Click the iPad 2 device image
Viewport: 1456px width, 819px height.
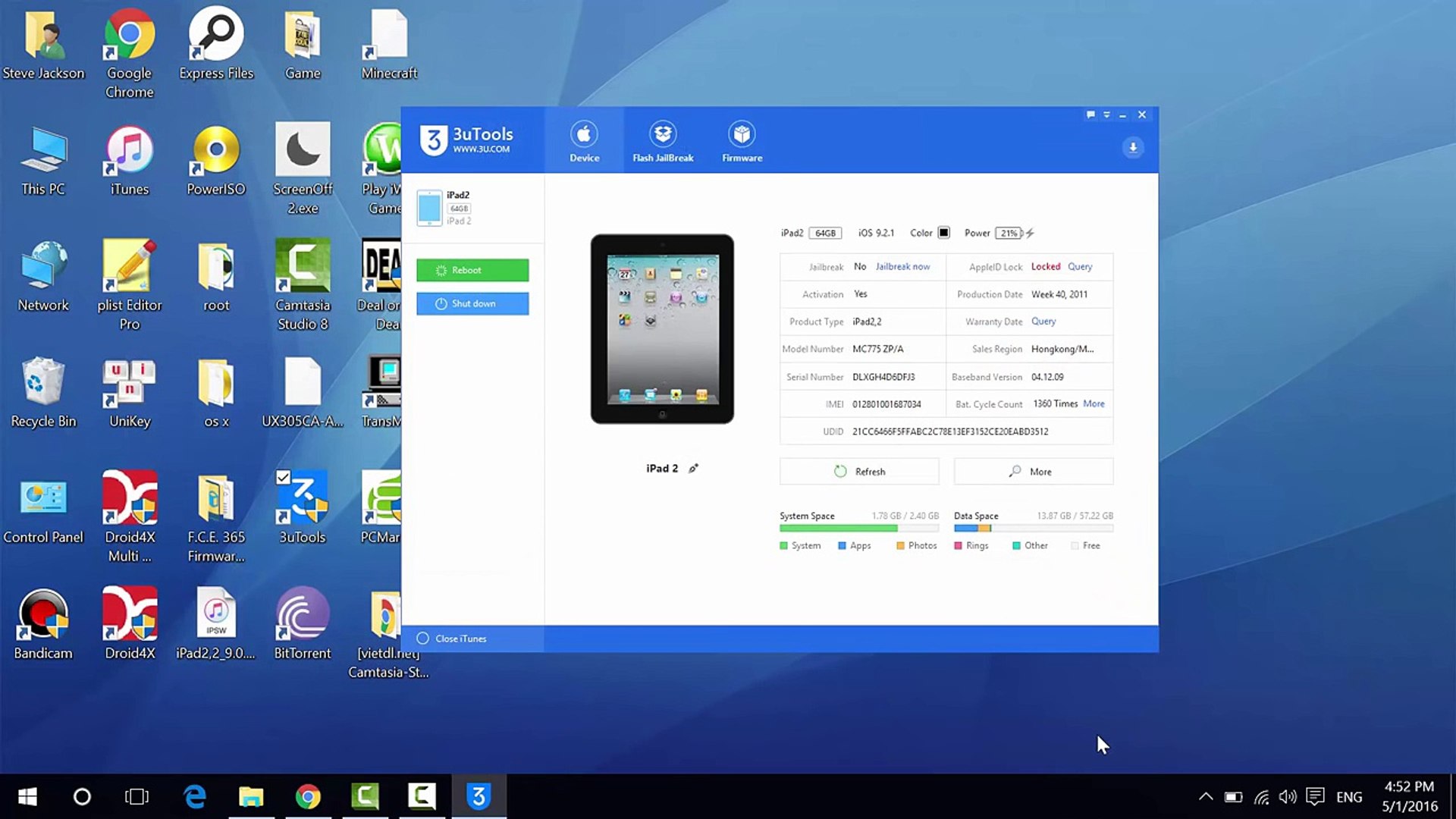tap(662, 328)
